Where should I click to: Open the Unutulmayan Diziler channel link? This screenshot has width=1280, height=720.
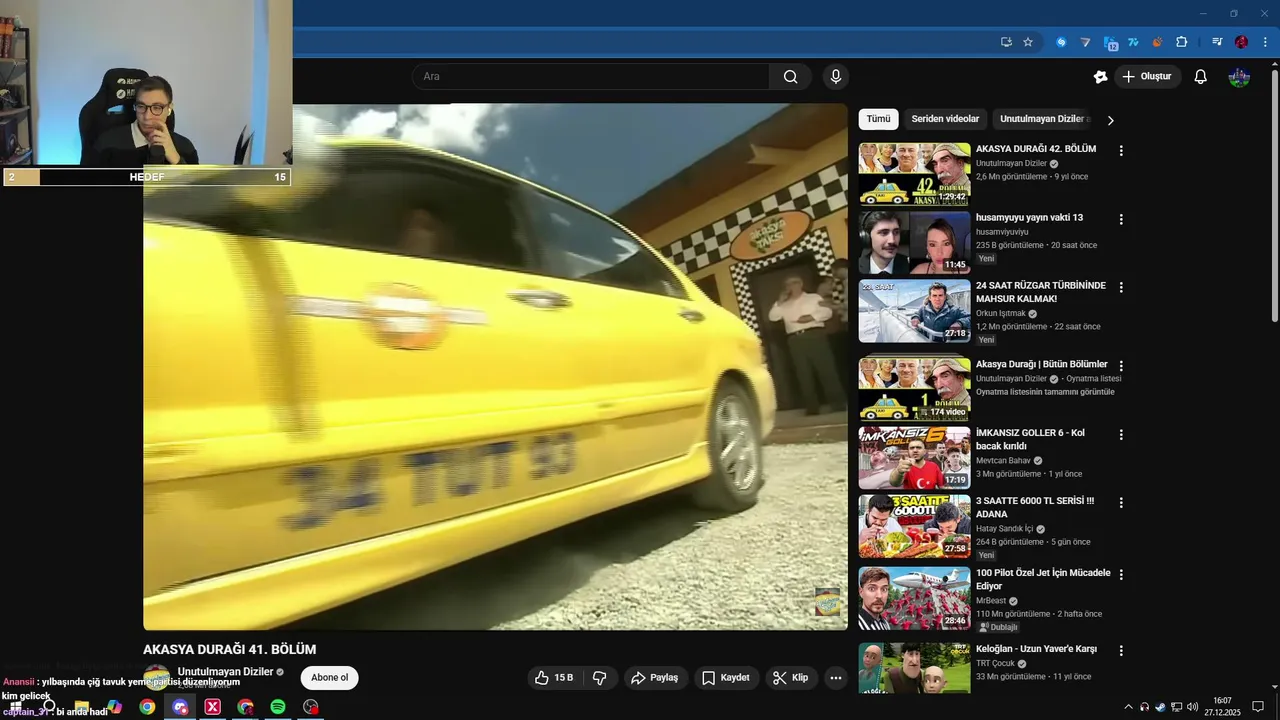[x=225, y=672]
